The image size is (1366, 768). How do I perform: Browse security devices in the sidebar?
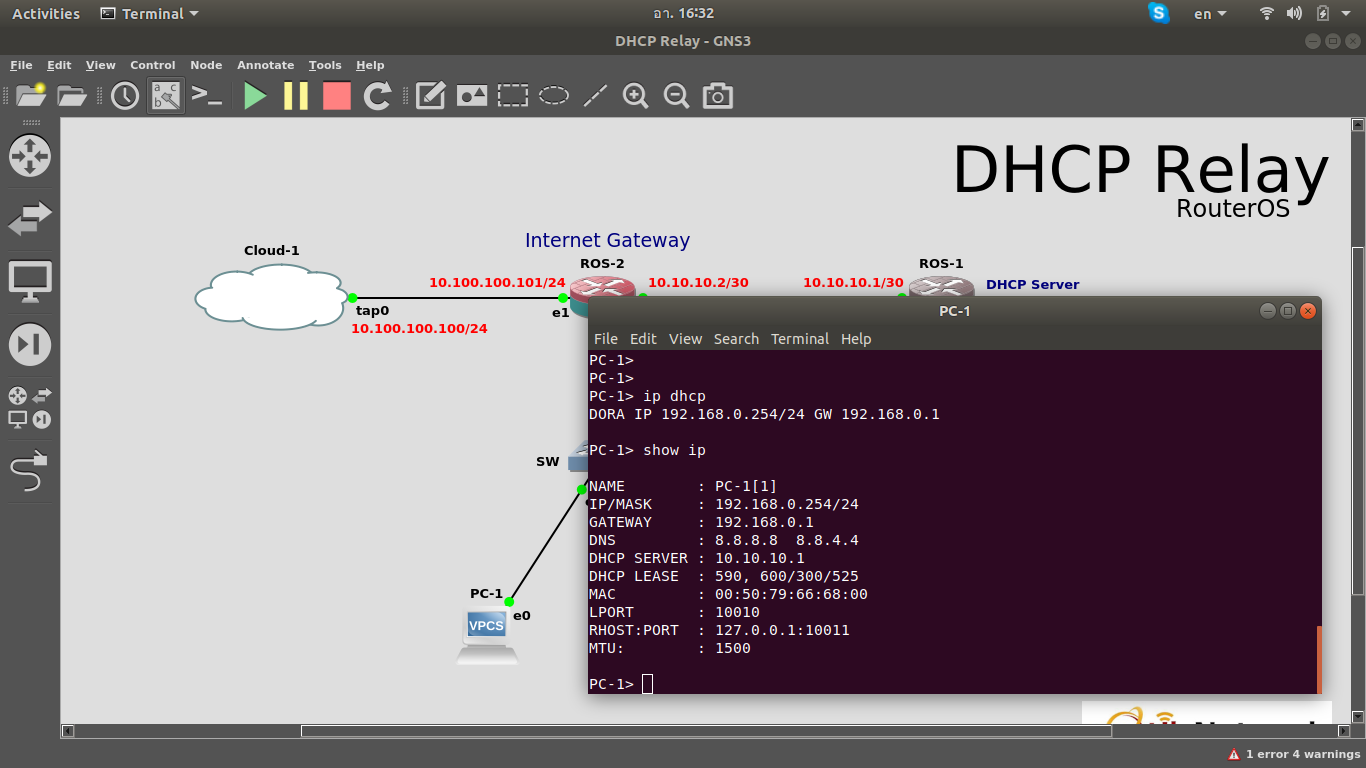30,345
